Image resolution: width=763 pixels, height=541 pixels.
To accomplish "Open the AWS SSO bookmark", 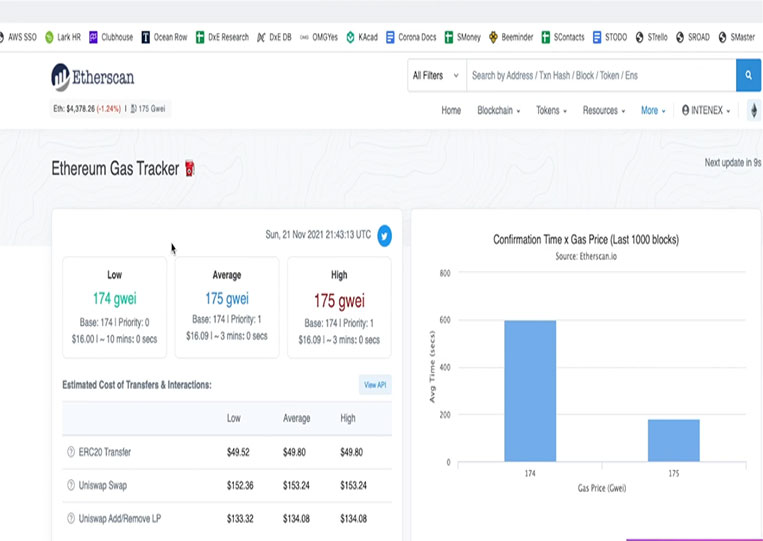I will tap(18, 37).
